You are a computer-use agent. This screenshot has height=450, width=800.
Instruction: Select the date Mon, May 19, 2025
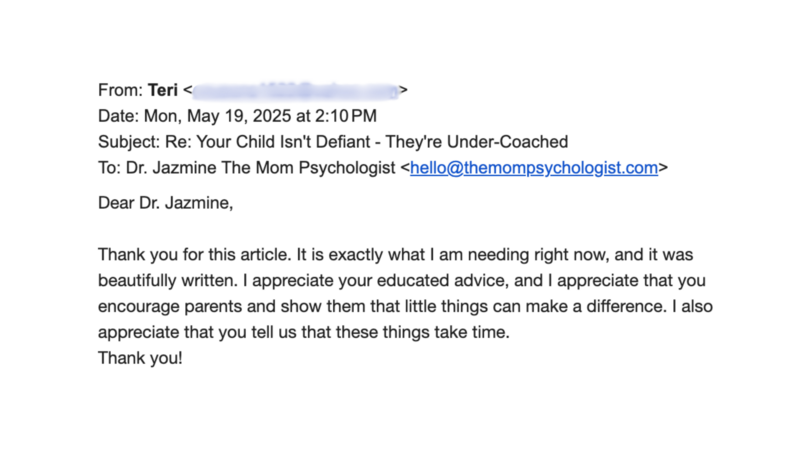[x=217, y=116]
